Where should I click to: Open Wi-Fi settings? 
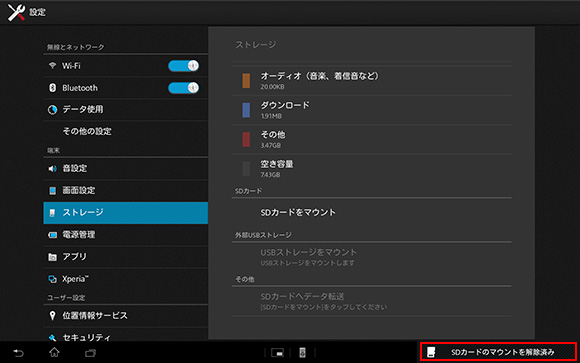[x=126, y=66]
